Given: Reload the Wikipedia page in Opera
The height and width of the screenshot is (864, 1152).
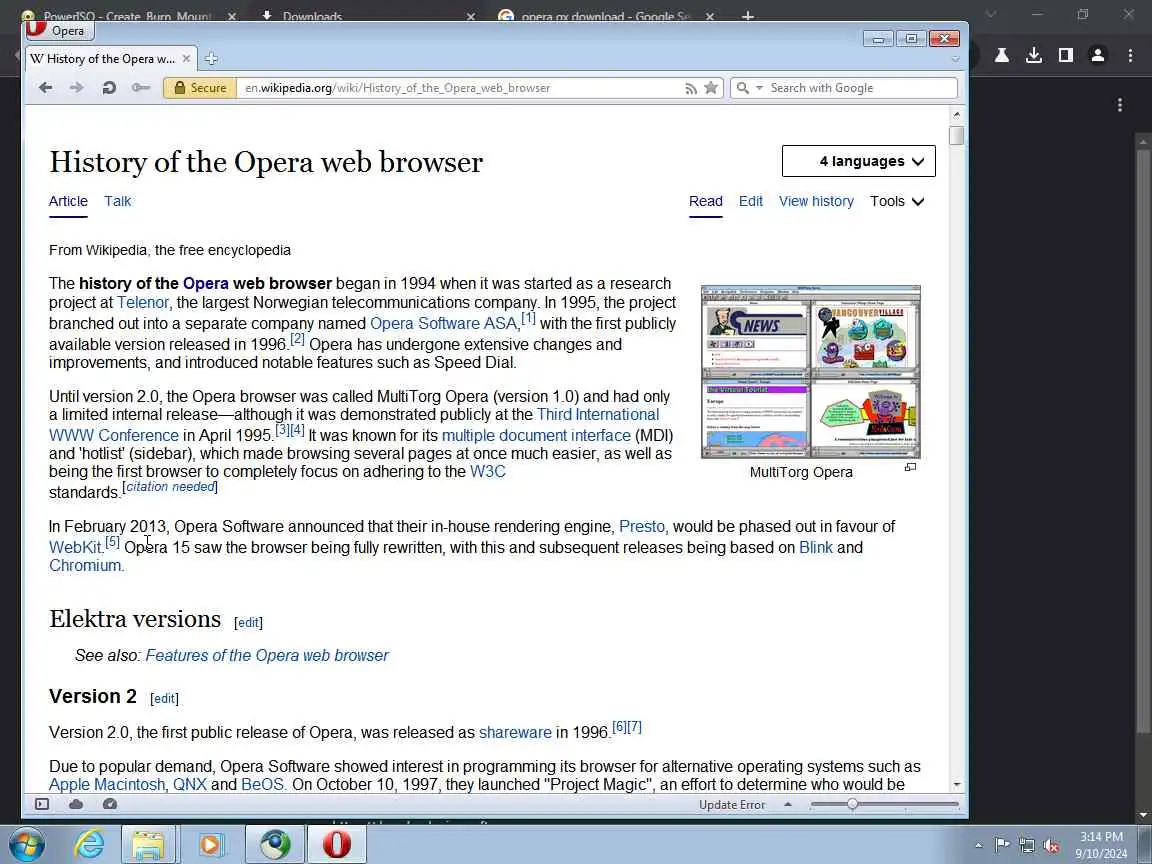Looking at the screenshot, I should [109, 87].
